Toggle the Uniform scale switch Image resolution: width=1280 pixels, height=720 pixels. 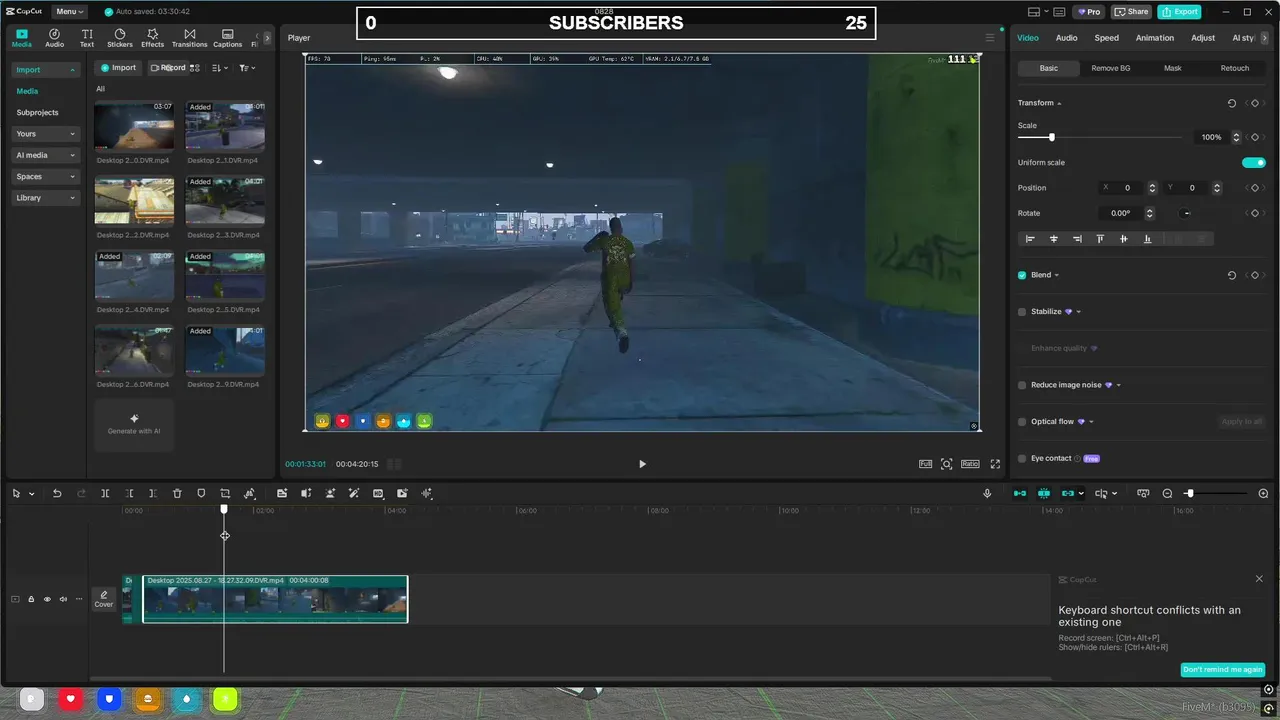1254,162
